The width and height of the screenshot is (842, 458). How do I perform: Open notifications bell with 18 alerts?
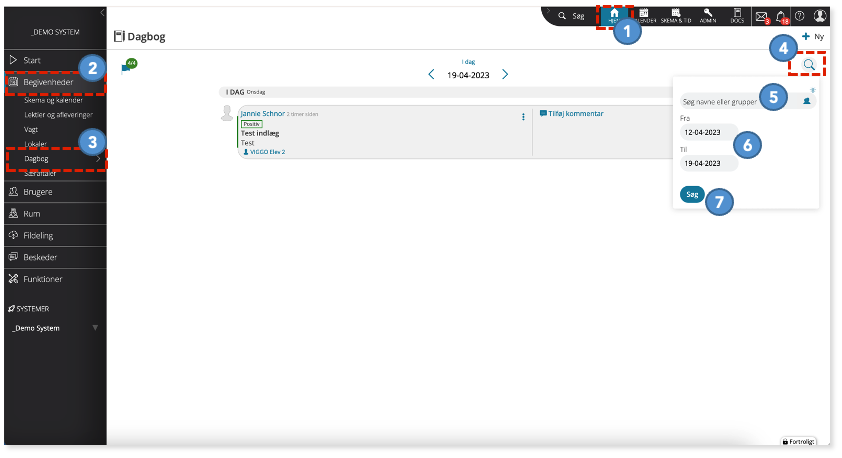[x=782, y=17]
